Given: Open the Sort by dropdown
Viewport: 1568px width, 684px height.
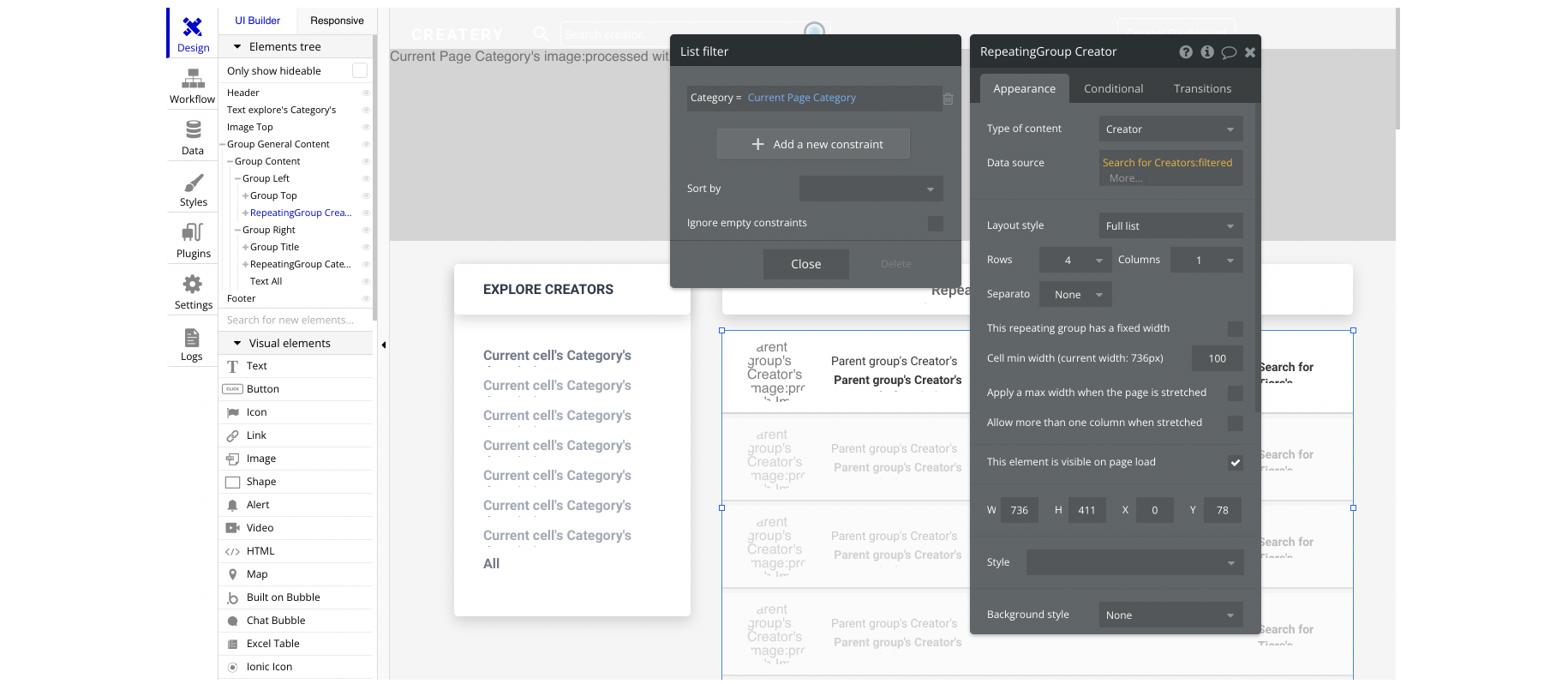Looking at the screenshot, I should tap(871, 189).
